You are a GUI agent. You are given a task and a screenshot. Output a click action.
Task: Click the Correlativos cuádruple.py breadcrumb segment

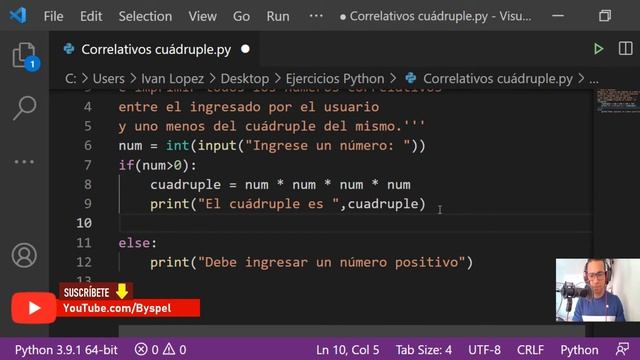pos(498,78)
